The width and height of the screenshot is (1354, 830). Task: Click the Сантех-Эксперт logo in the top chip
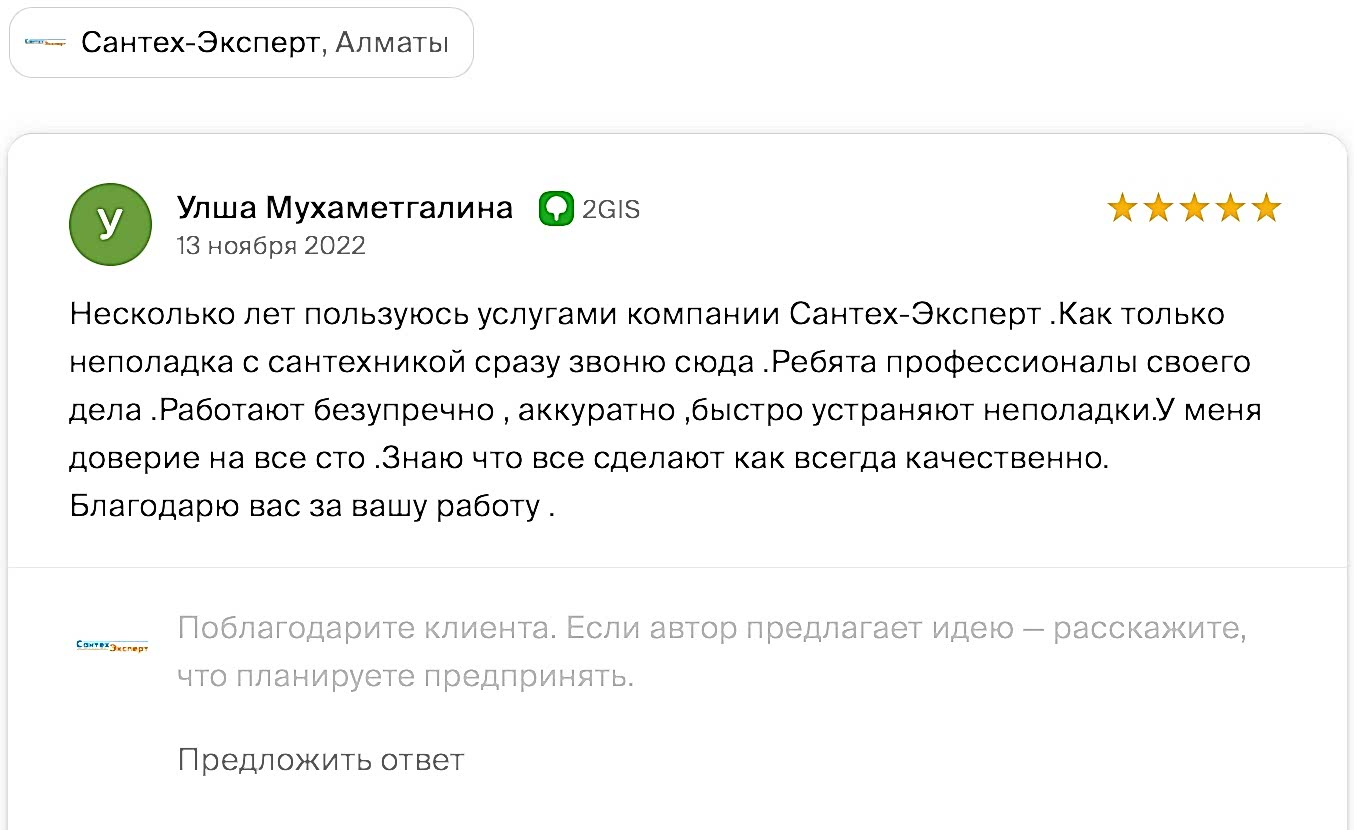click(45, 43)
